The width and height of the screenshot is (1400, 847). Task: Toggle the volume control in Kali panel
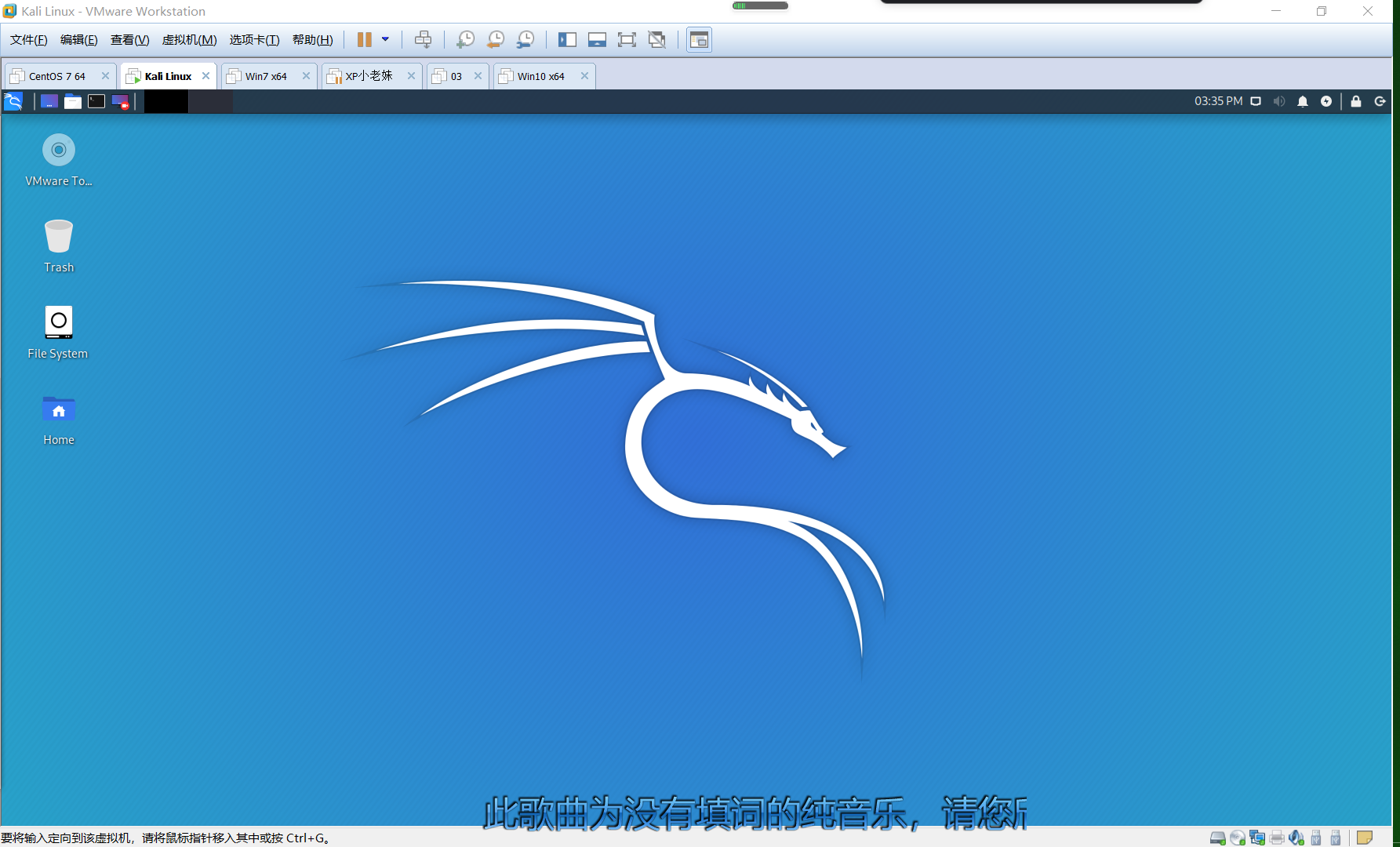pyautogui.click(x=1279, y=101)
